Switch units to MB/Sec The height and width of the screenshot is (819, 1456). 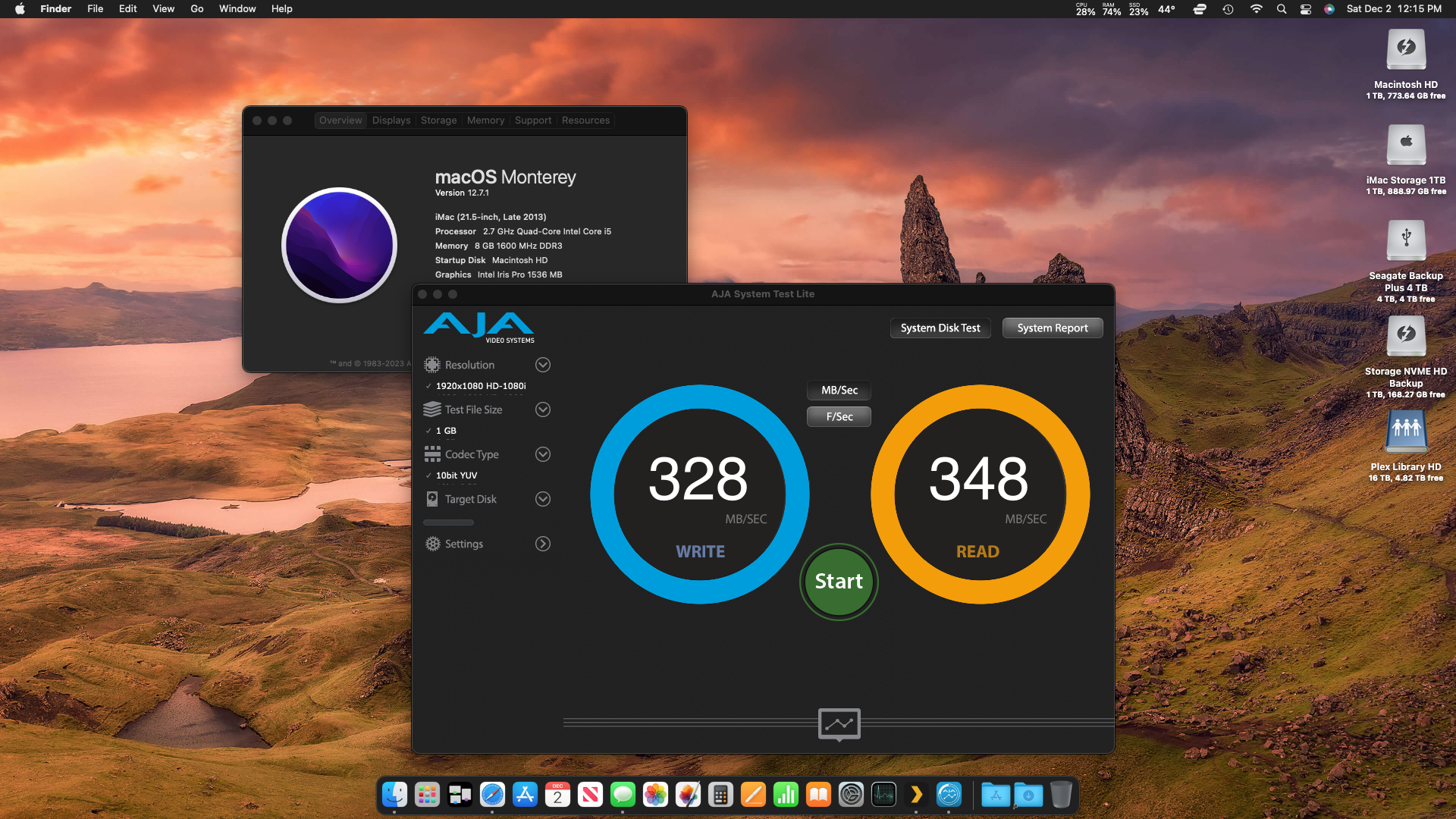(839, 390)
